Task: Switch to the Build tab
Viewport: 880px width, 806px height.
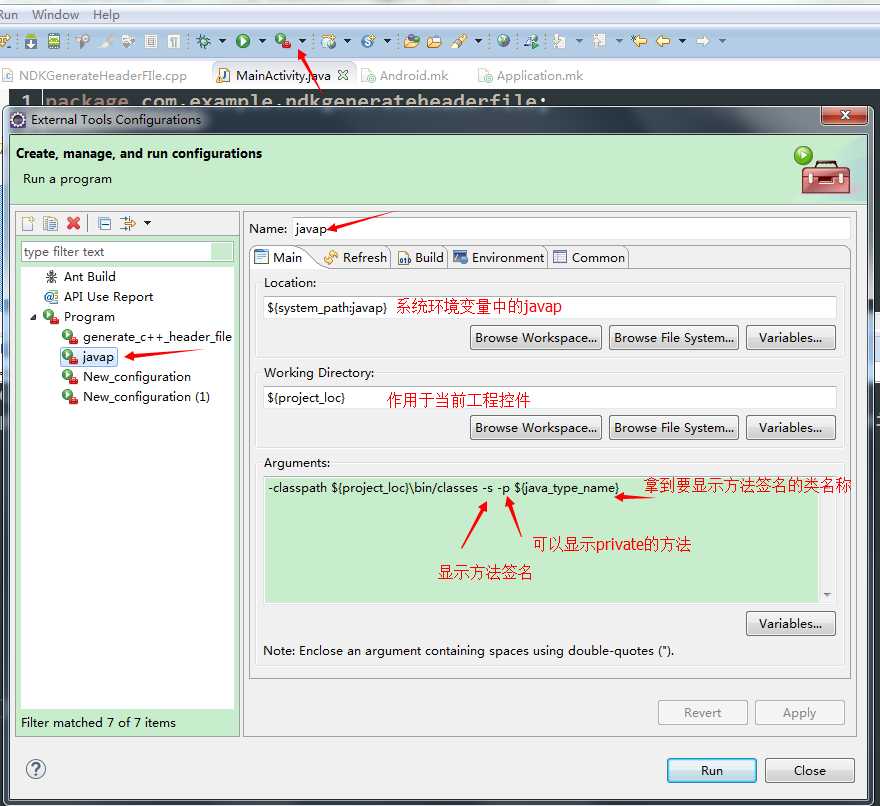Action: tap(421, 258)
